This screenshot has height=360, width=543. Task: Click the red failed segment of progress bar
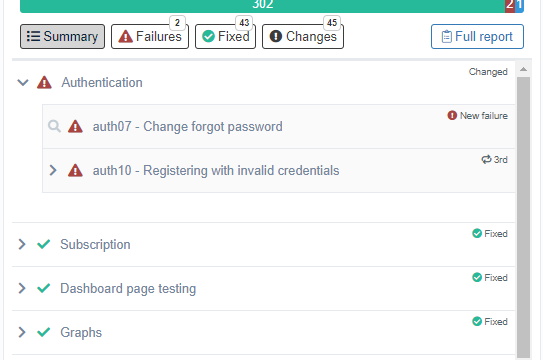coord(510,5)
